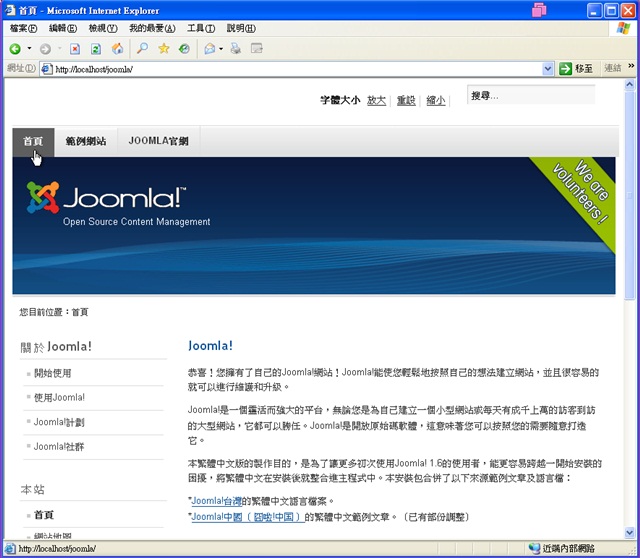
Task: Open the 檔案(F) menu
Action: (23, 28)
